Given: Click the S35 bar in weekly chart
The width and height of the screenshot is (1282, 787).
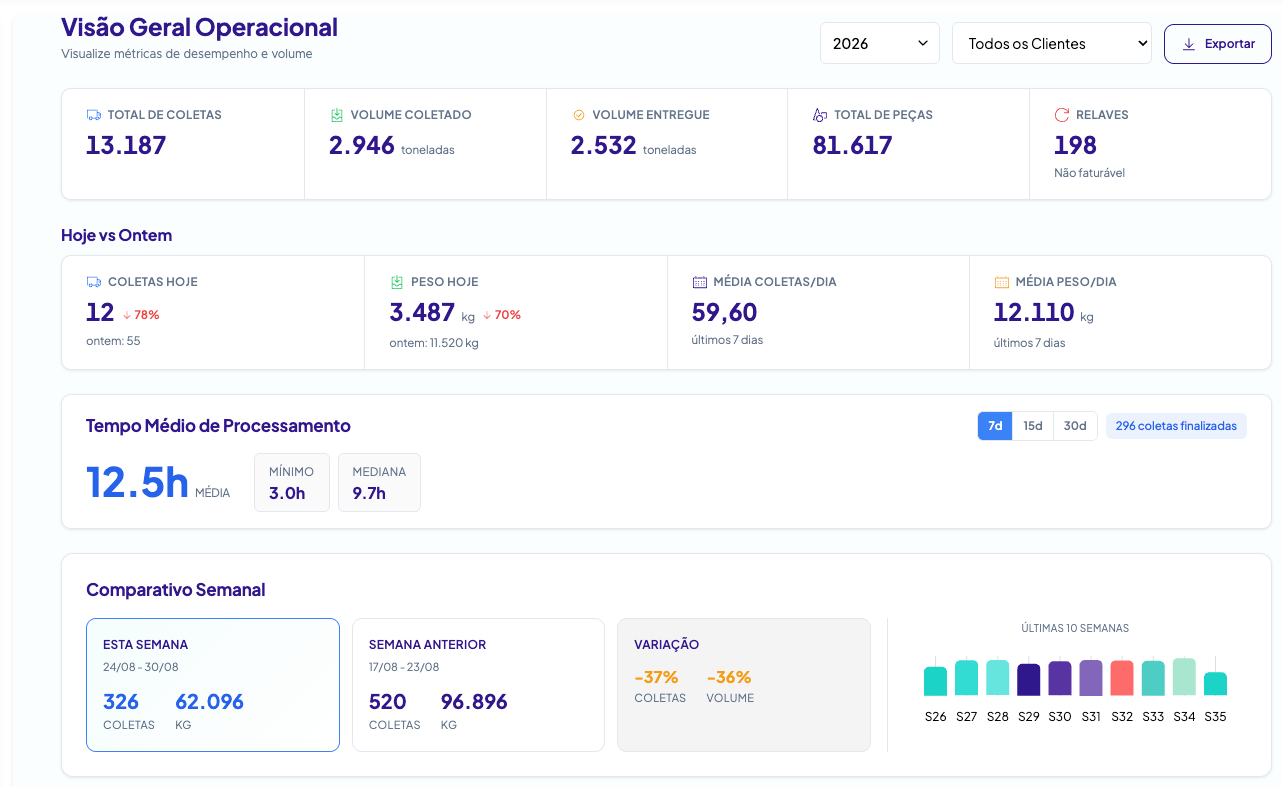Looking at the screenshot, I should [1215, 684].
